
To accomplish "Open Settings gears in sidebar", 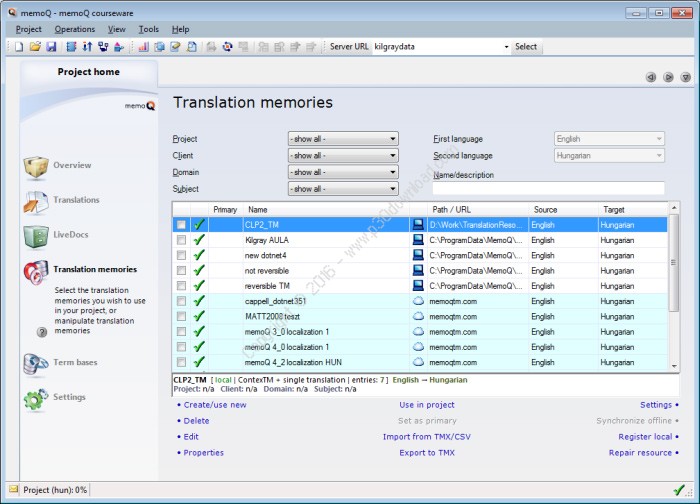I will pos(36,399).
